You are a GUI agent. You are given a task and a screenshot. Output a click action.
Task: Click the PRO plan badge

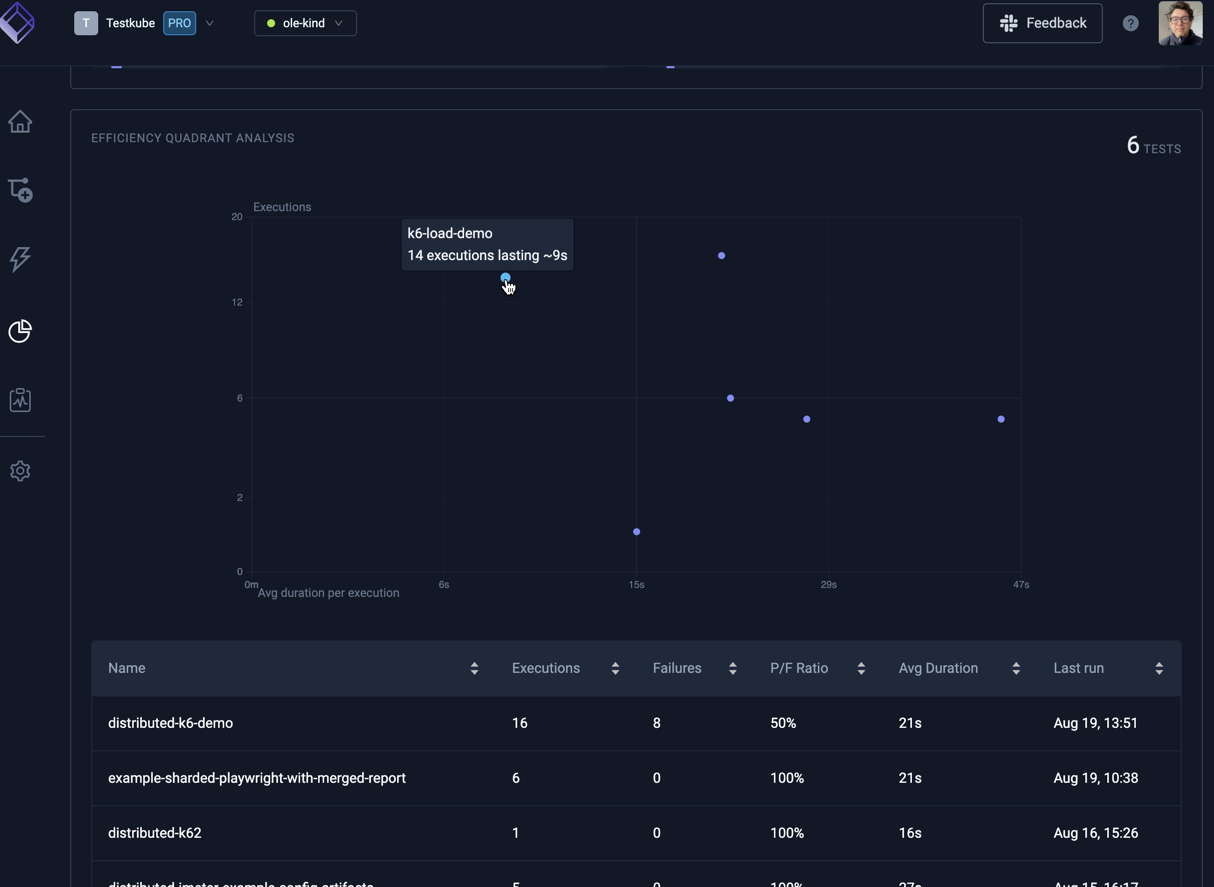pyautogui.click(x=179, y=22)
